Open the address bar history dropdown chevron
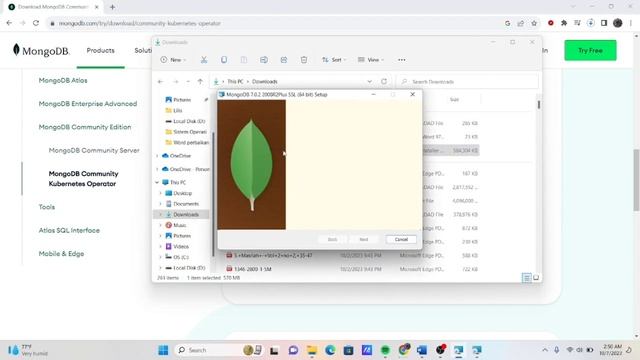The height and width of the screenshot is (360, 640). pos(369,82)
